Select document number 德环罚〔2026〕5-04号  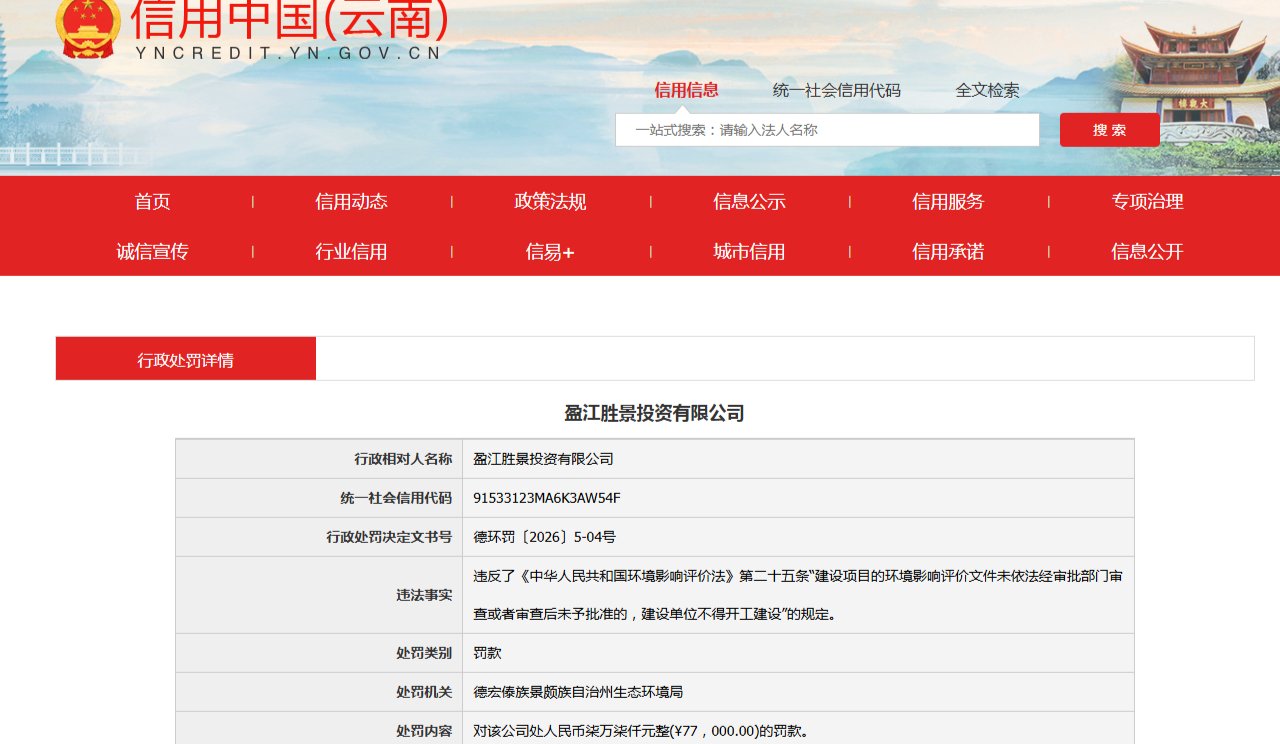tap(544, 537)
